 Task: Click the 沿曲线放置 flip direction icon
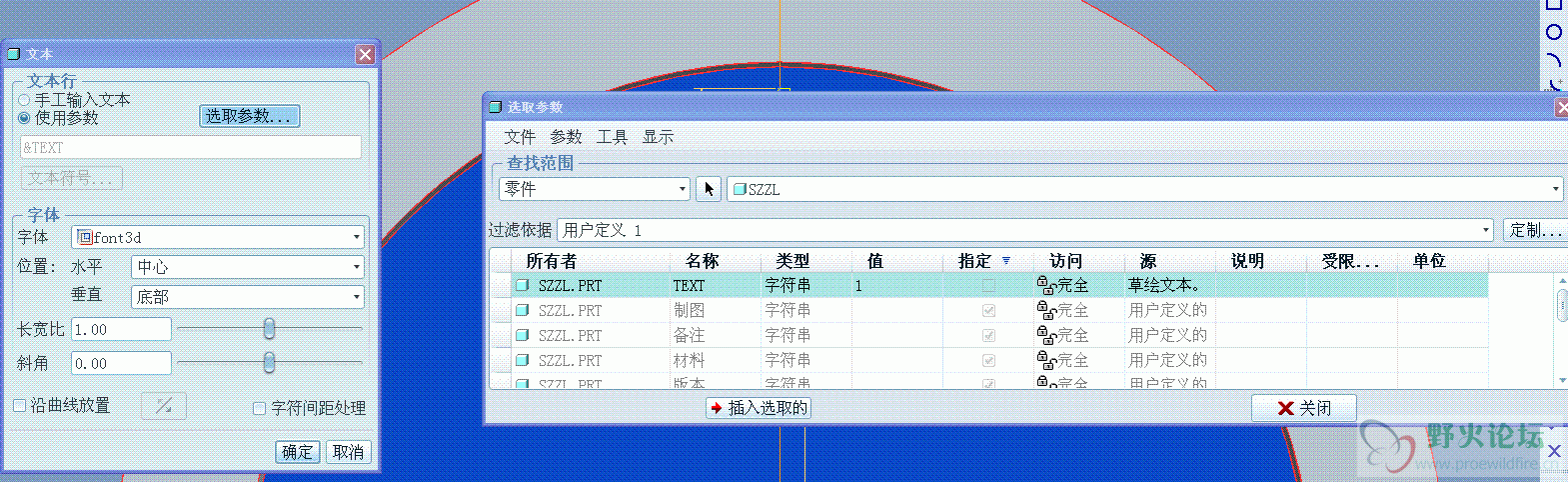tap(164, 405)
